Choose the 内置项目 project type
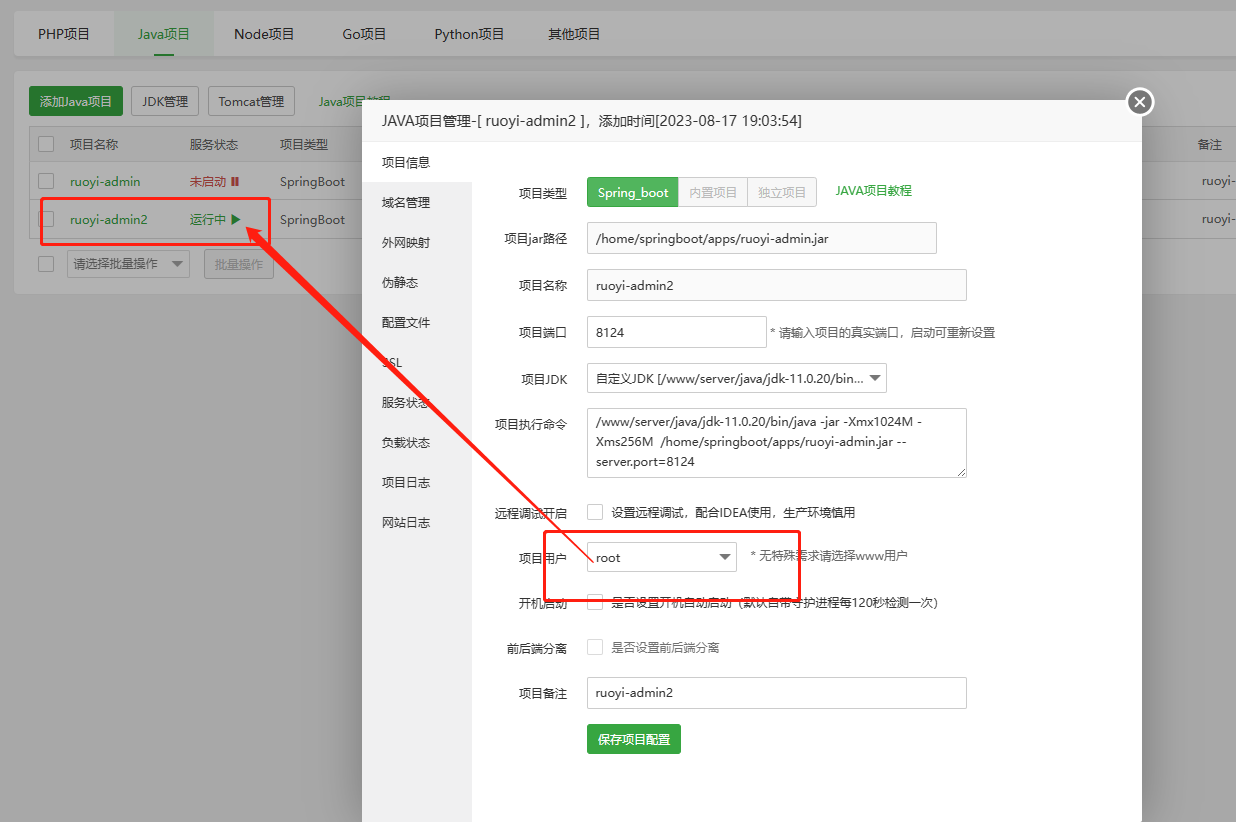Viewport: 1236px width, 822px height. click(x=713, y=192)
